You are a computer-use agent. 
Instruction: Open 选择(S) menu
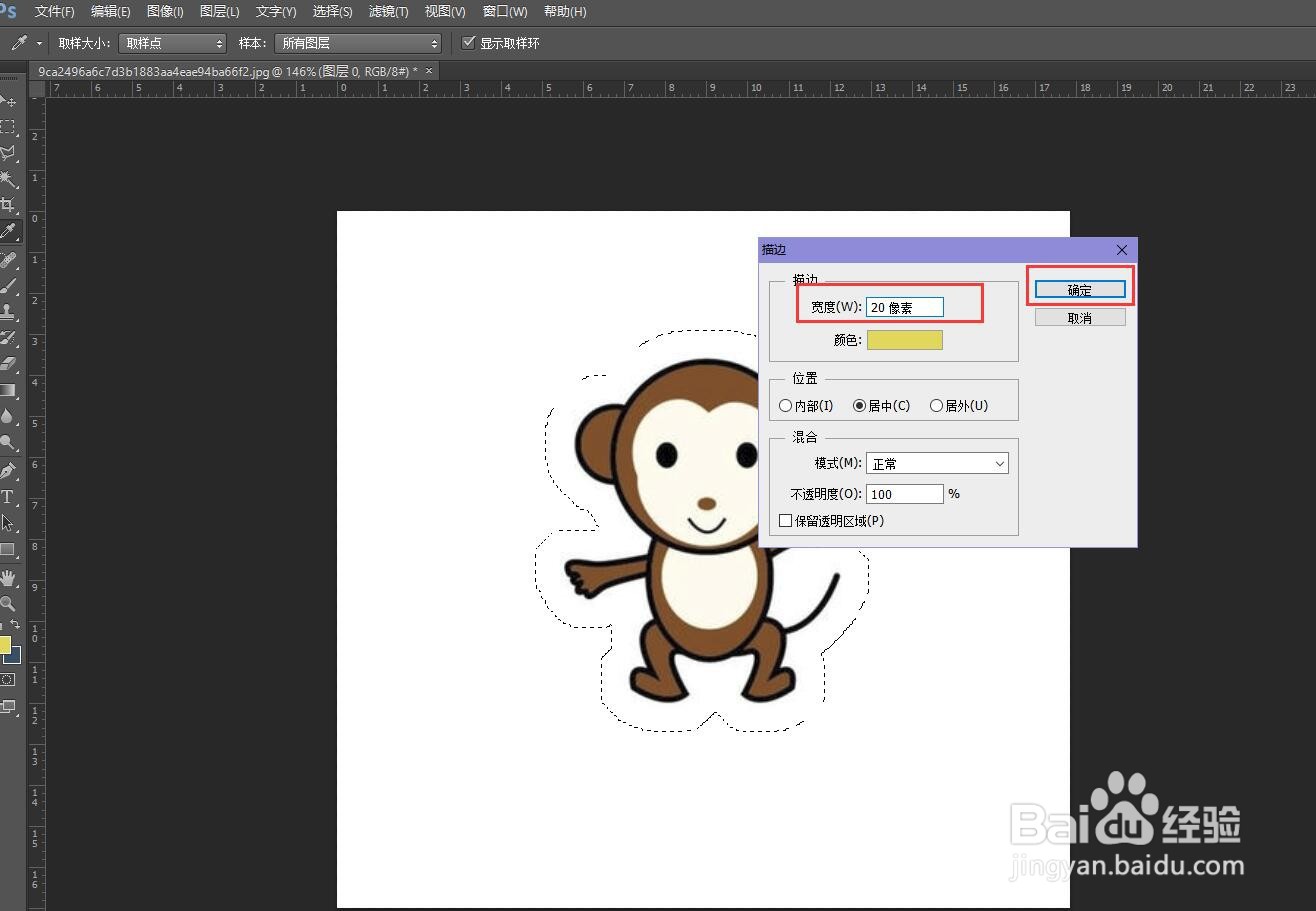[x=333, y=12]
